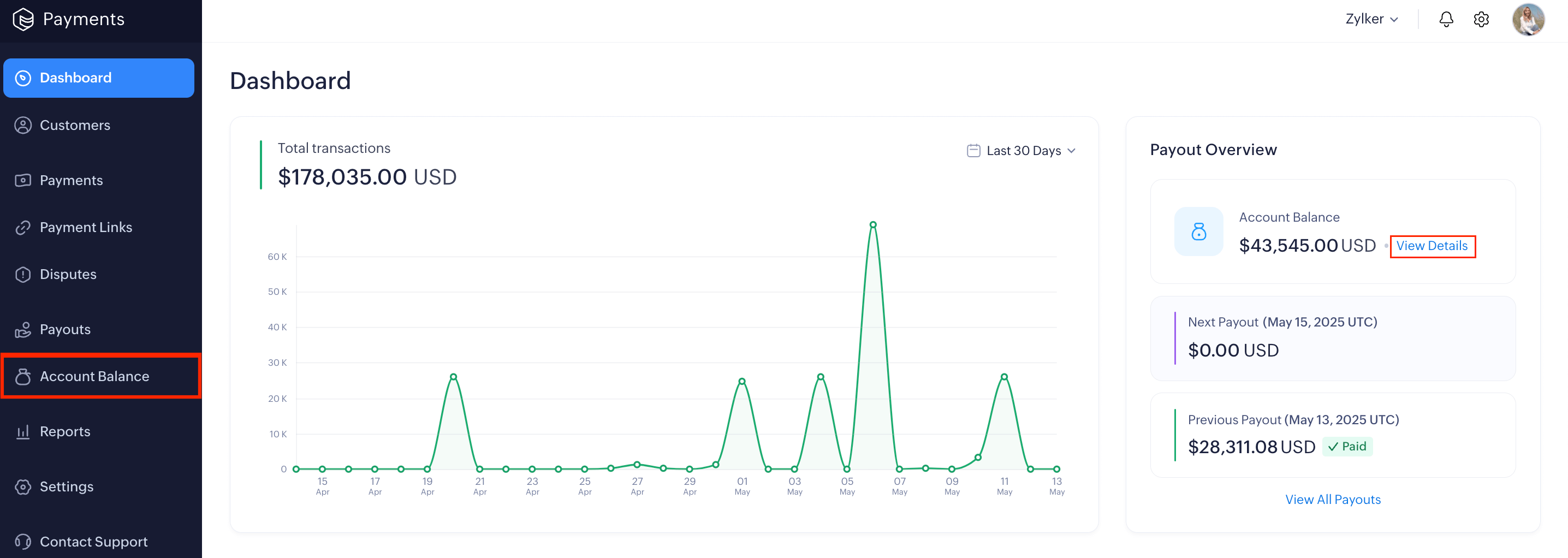Click the user profile avatar
Screen dimensions: 1568x558
(1528, 20)
